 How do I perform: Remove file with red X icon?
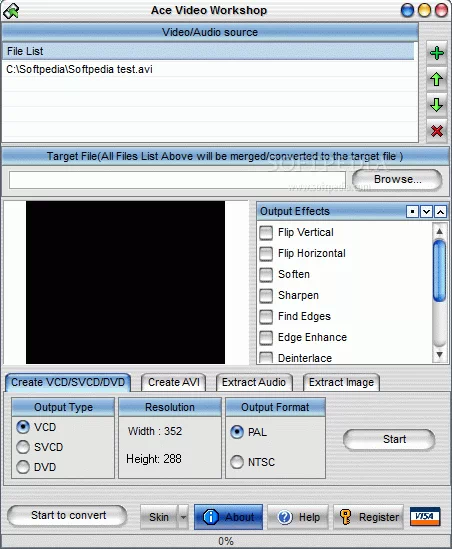(437, 131)
